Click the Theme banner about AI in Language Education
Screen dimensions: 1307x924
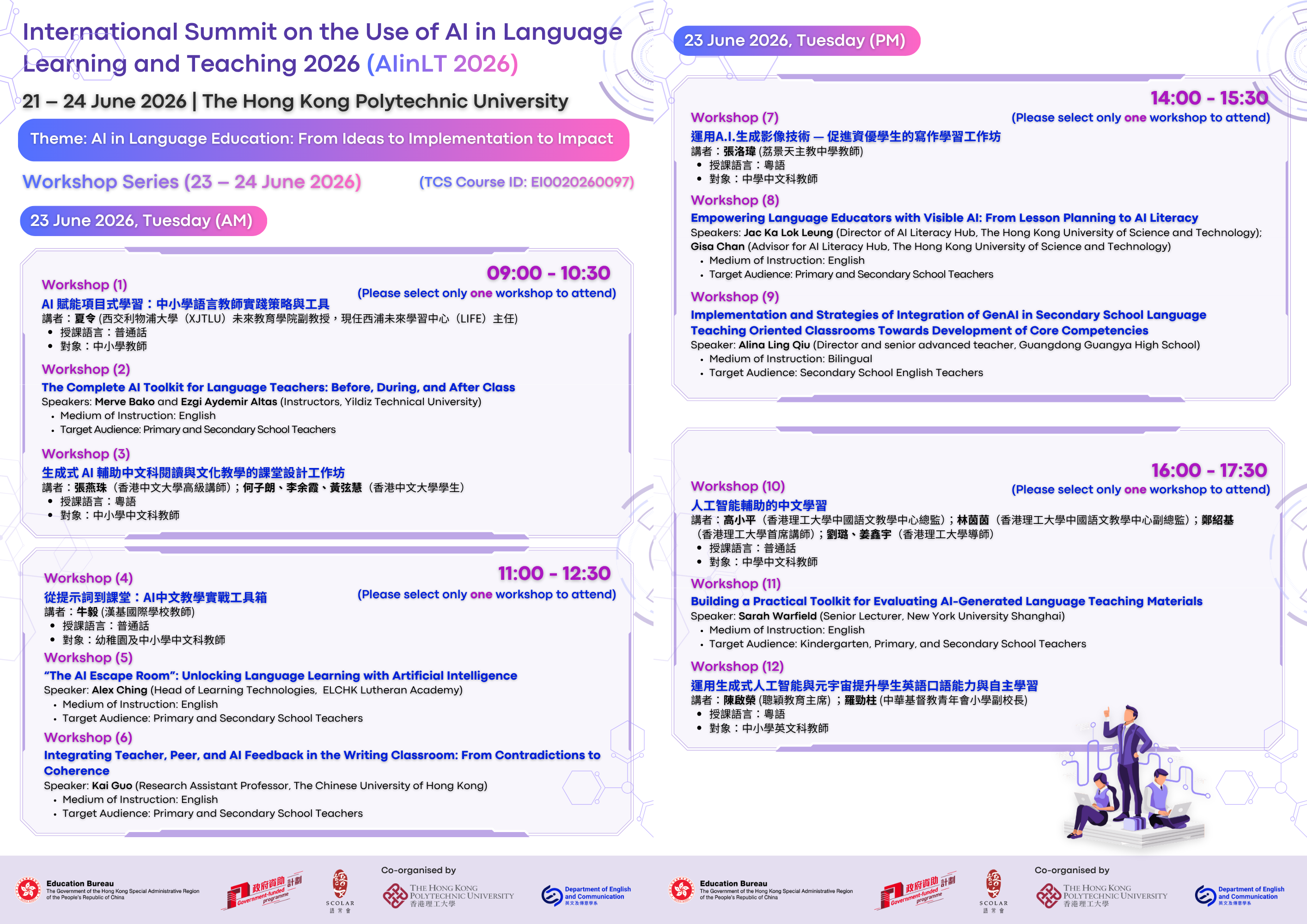323,140
